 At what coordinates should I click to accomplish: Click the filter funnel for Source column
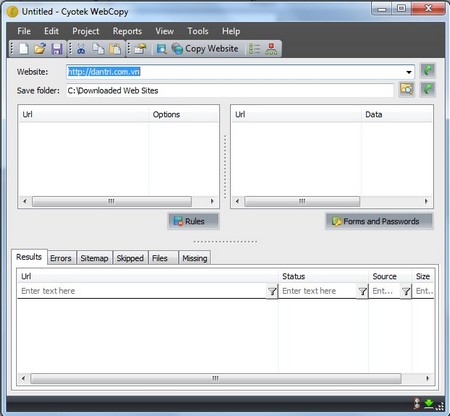tap(406, 291)
